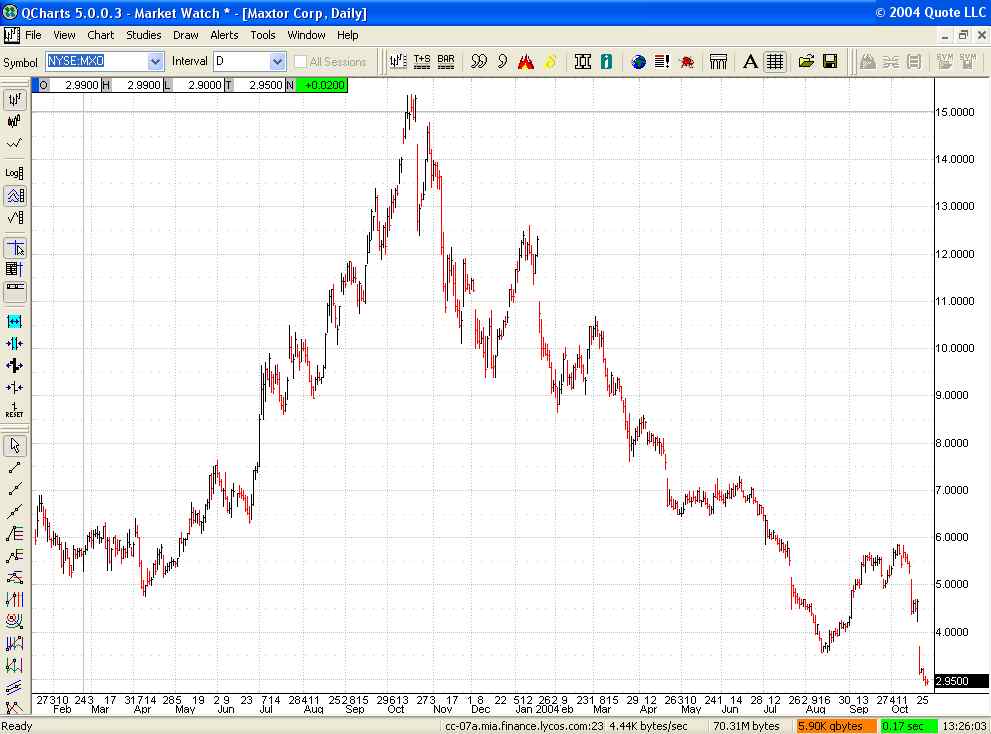Screen dimensions: 991x734
Task: Open the View menu
Action: coord(64,35)
